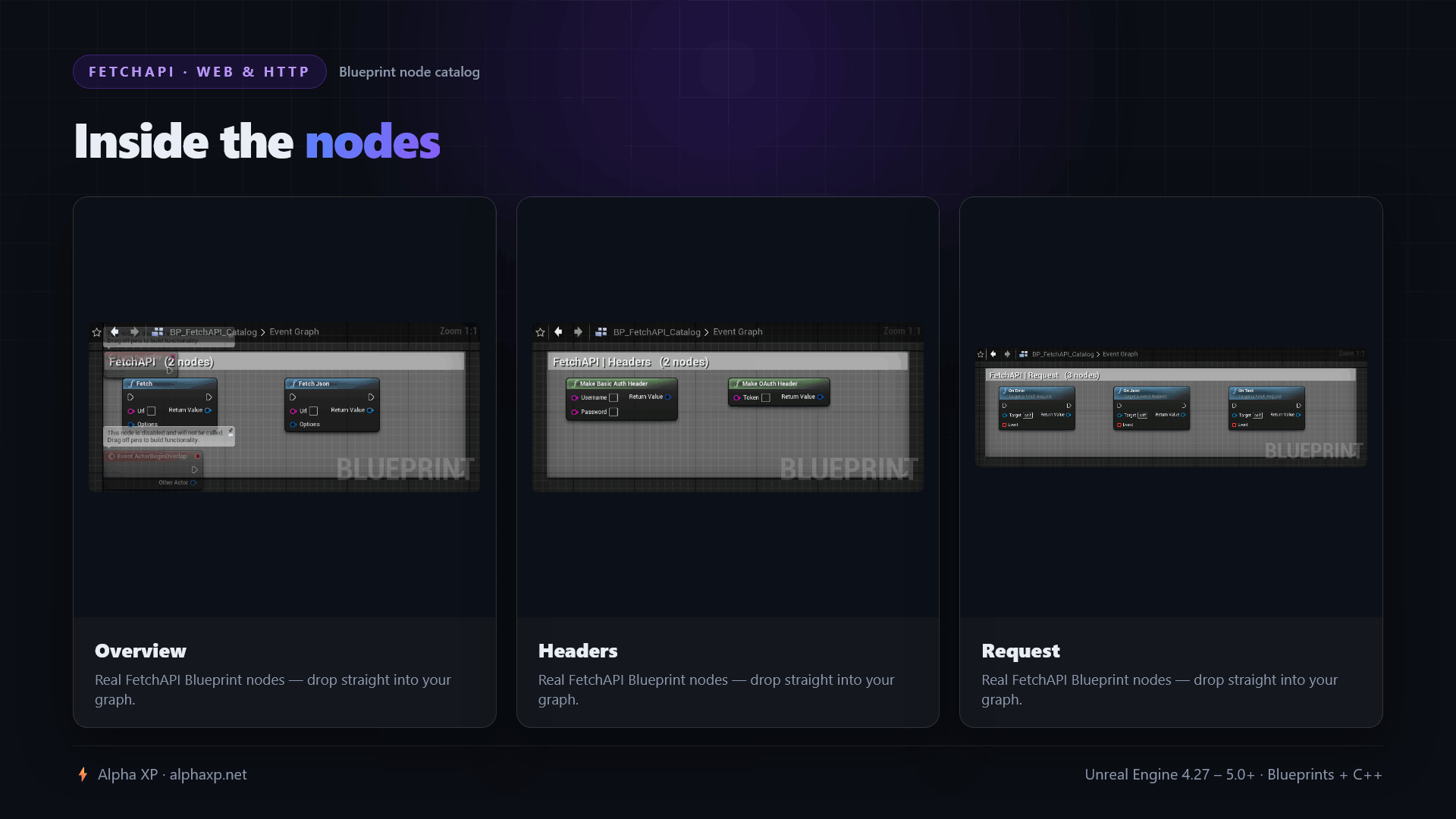1456x819 pixels.
Task: Click Event Graph breadcrumb in the Headers graph
Action: (738, 331)
